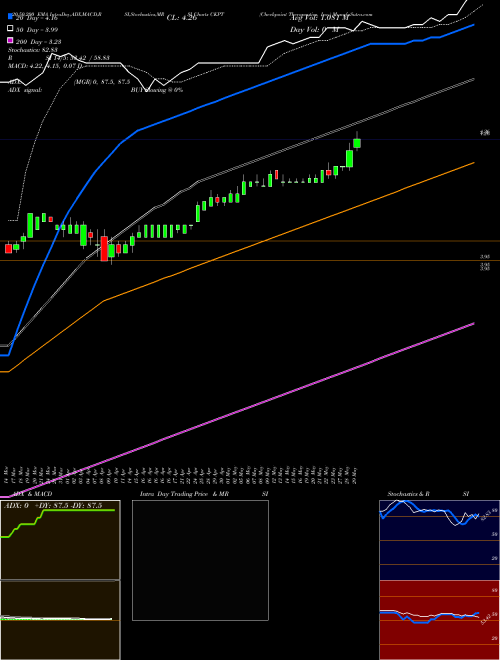
Task: Click the 'Stochastics: 82.83' readout
Action: point(32,50)
